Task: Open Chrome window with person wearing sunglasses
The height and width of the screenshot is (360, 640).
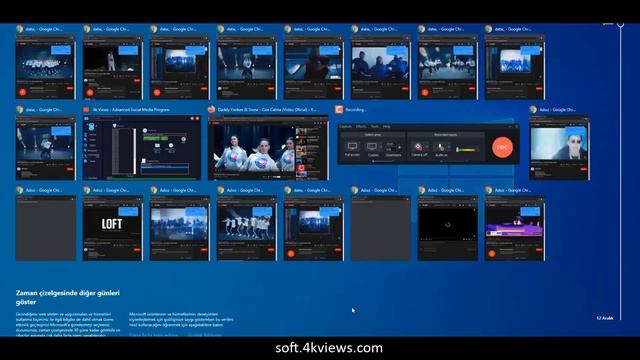Action: tap(559, 148)
